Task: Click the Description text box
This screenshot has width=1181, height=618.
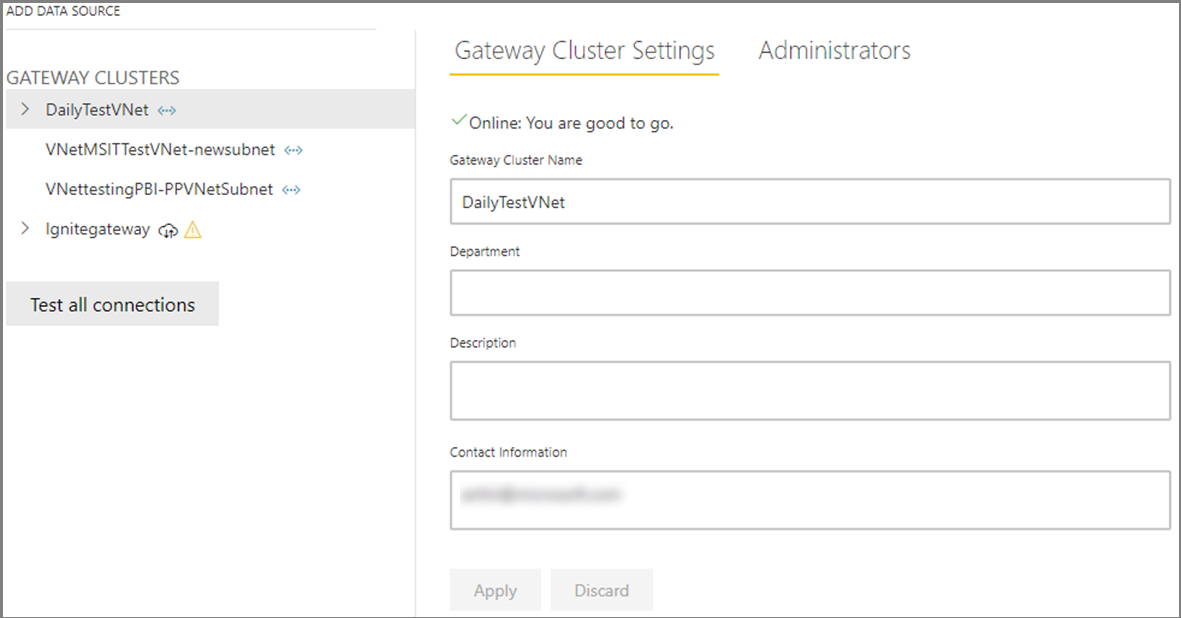Action: pos(810,390)
